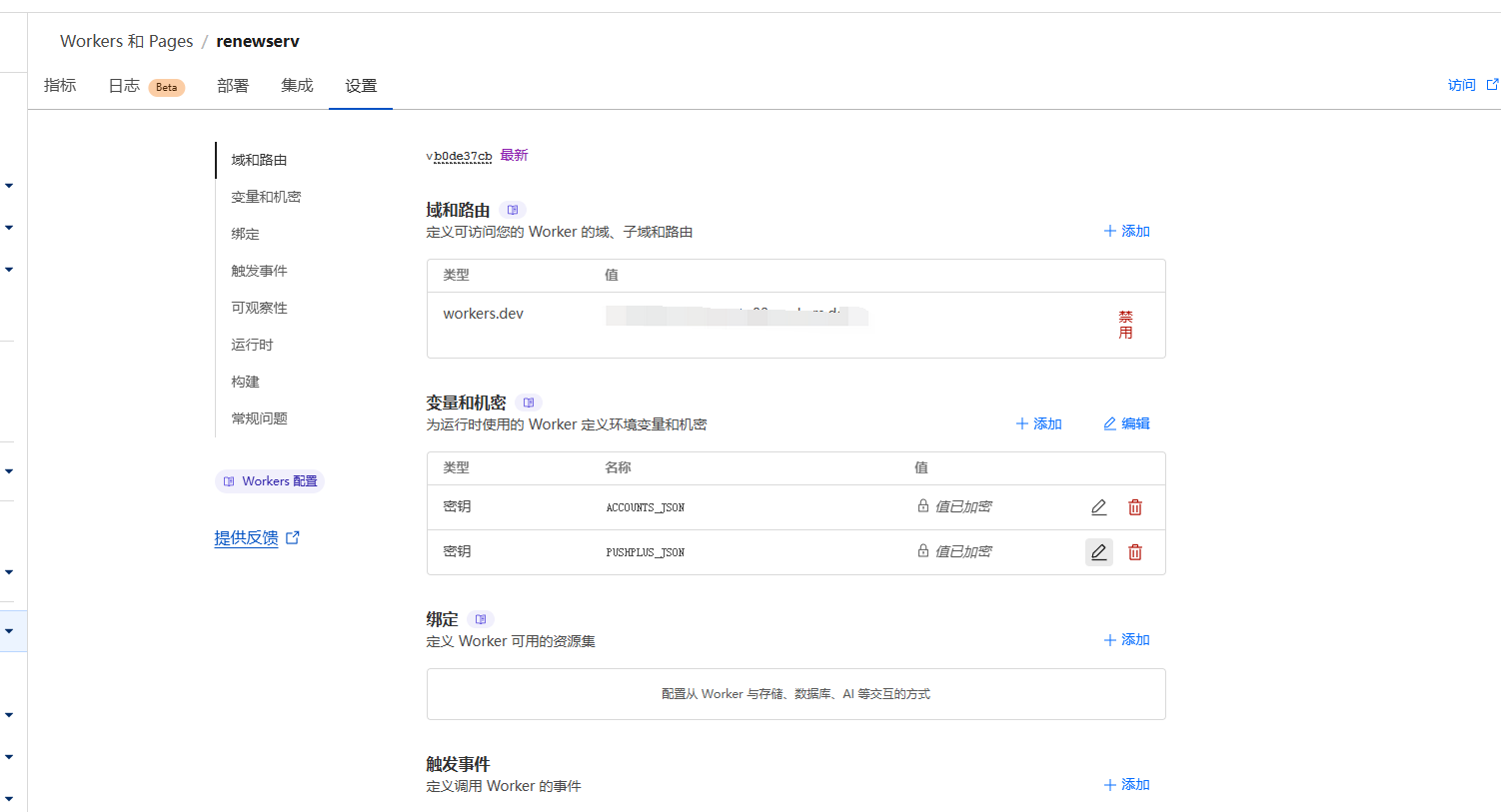Delete the PUSHPLUS_JSON secret using trash icon

coord(1135,552)
